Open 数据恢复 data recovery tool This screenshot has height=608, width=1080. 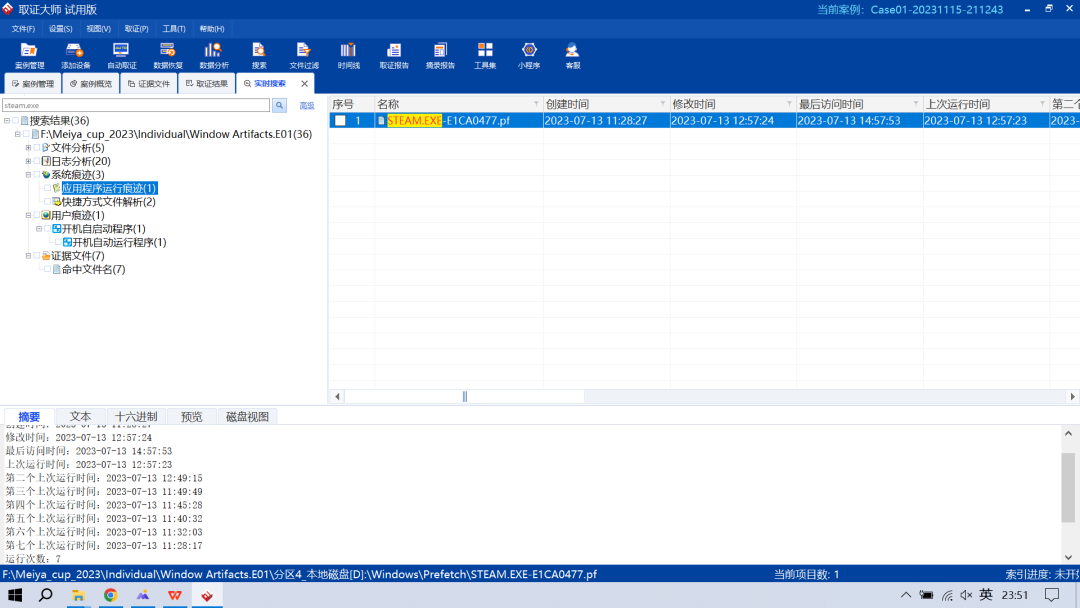167,55
